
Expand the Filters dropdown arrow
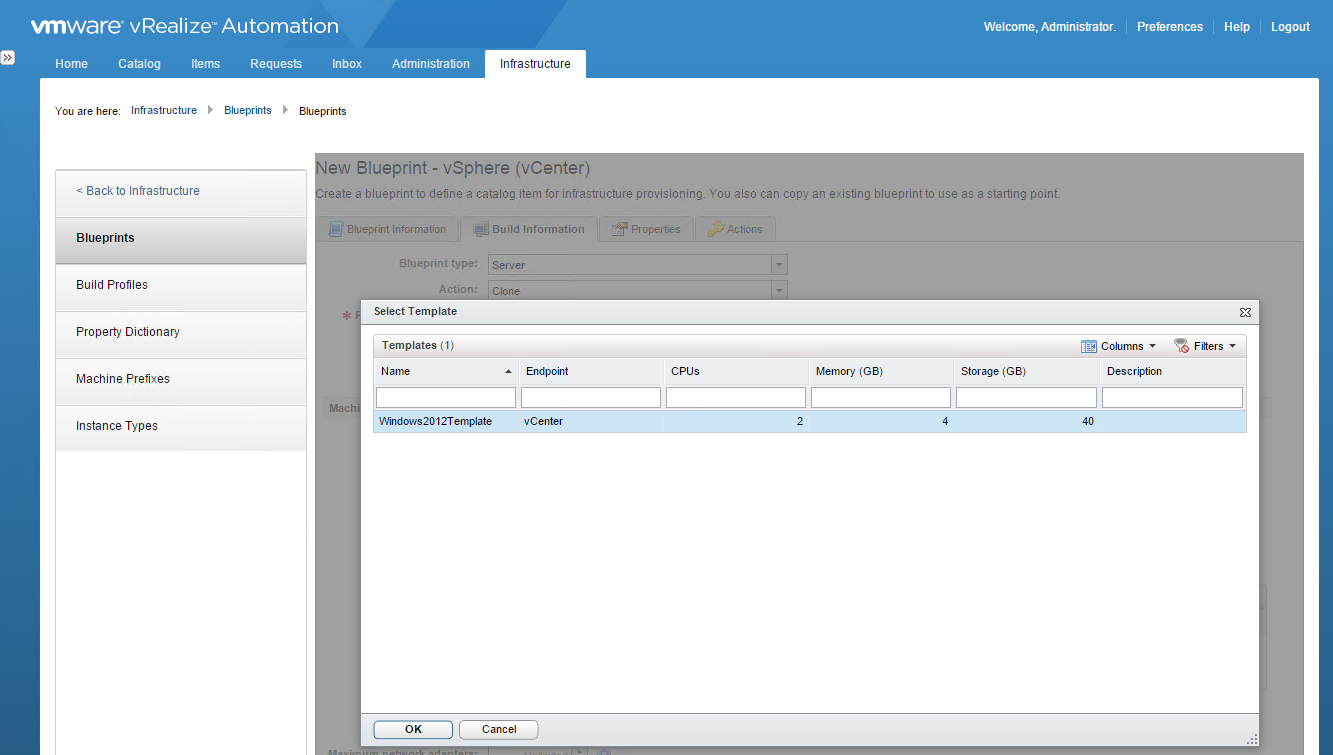point(1232,346)
